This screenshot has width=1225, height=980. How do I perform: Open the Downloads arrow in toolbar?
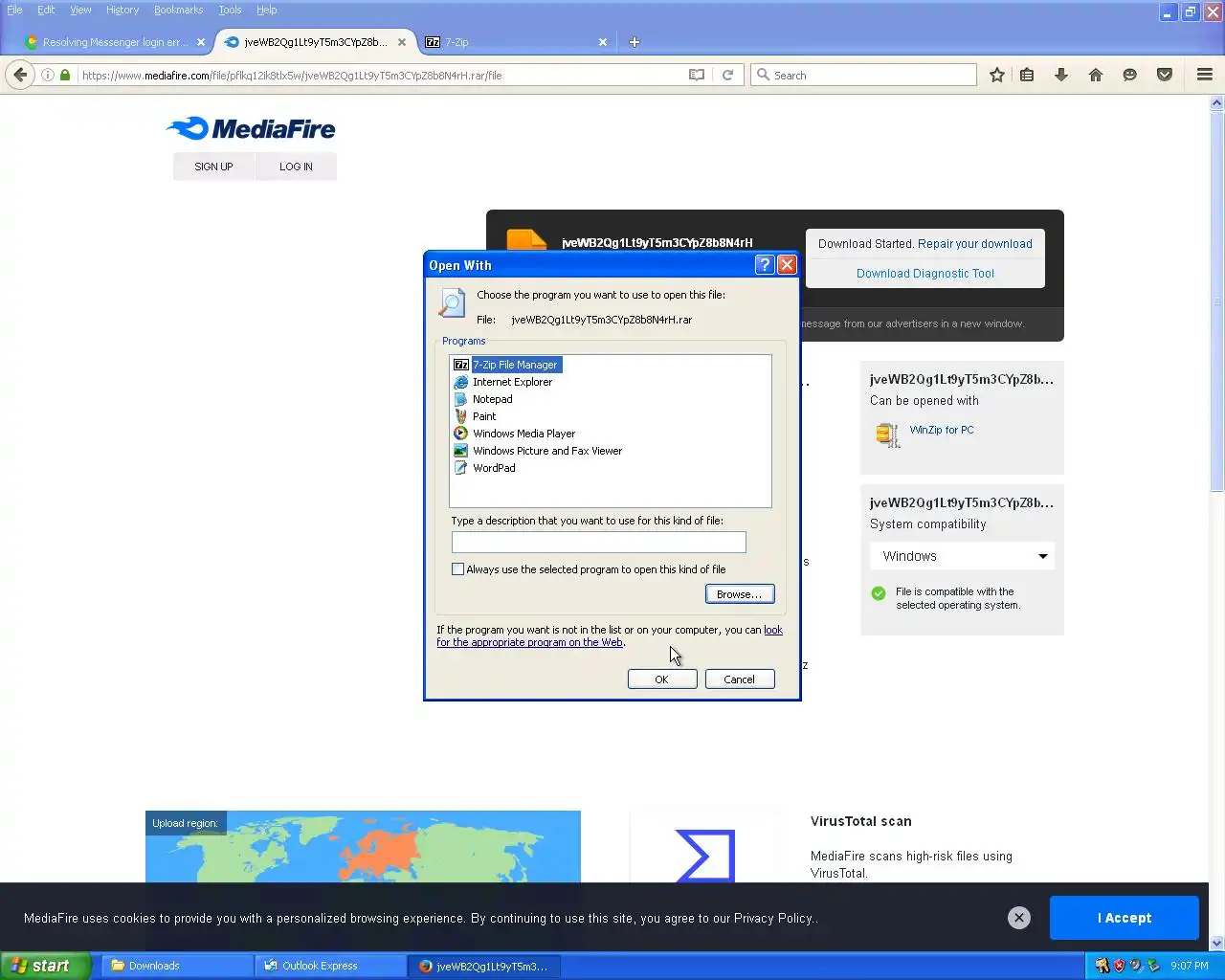tap(1061, 75)
